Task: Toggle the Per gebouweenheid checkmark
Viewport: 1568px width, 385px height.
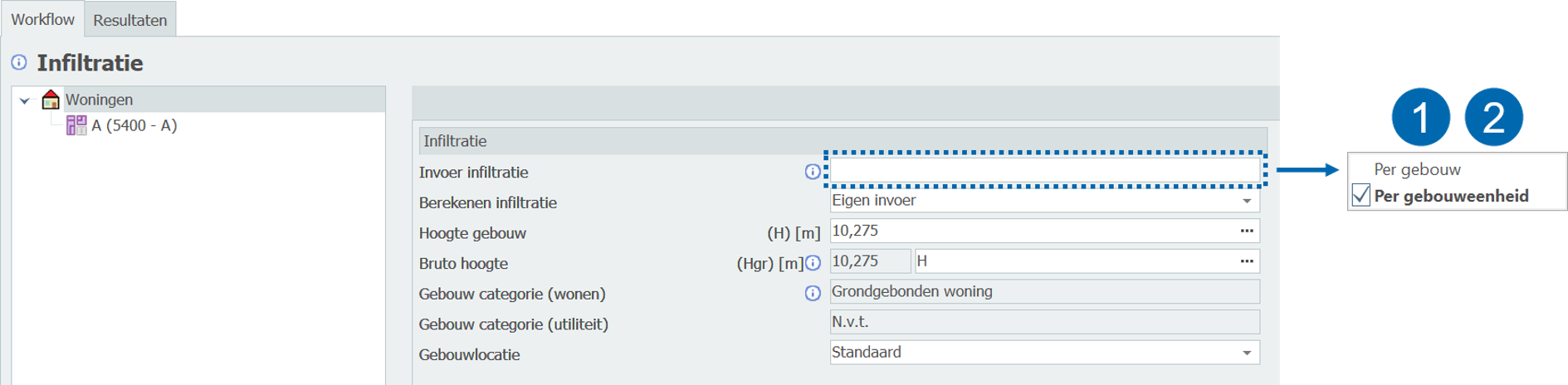Action: click(1361, 196)
